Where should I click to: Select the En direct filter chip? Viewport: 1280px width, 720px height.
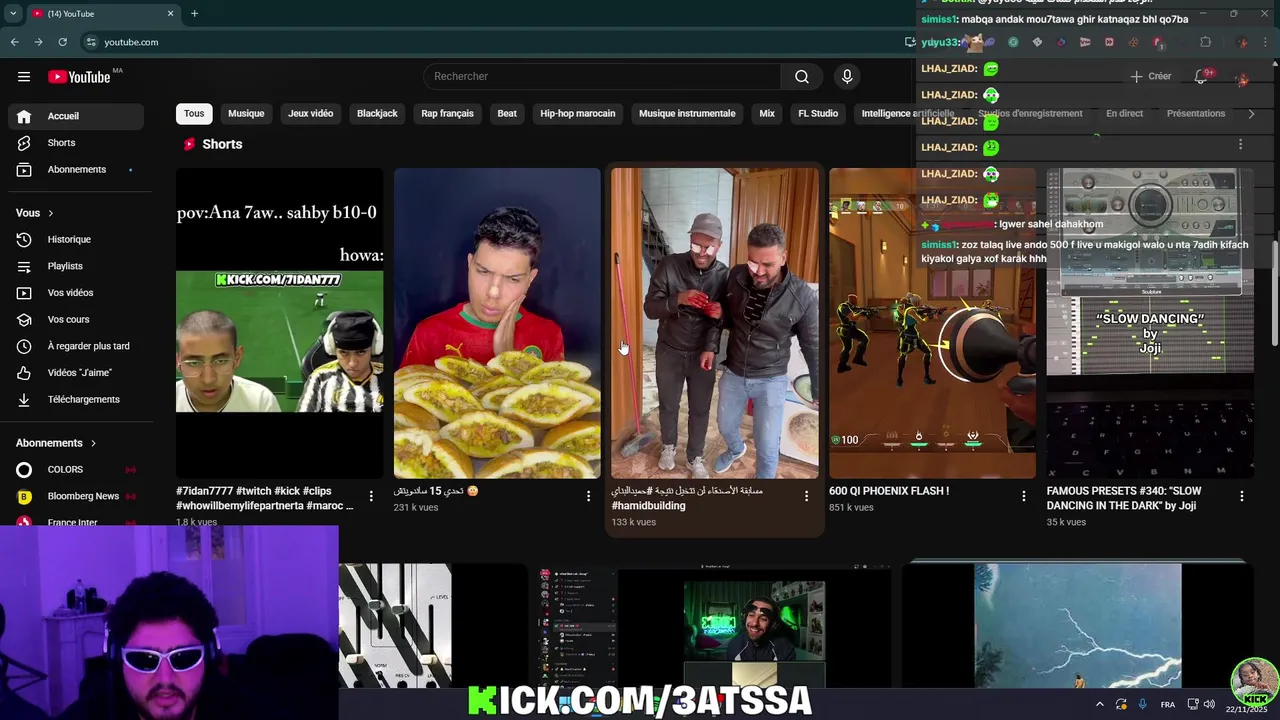coord(1124,114)
